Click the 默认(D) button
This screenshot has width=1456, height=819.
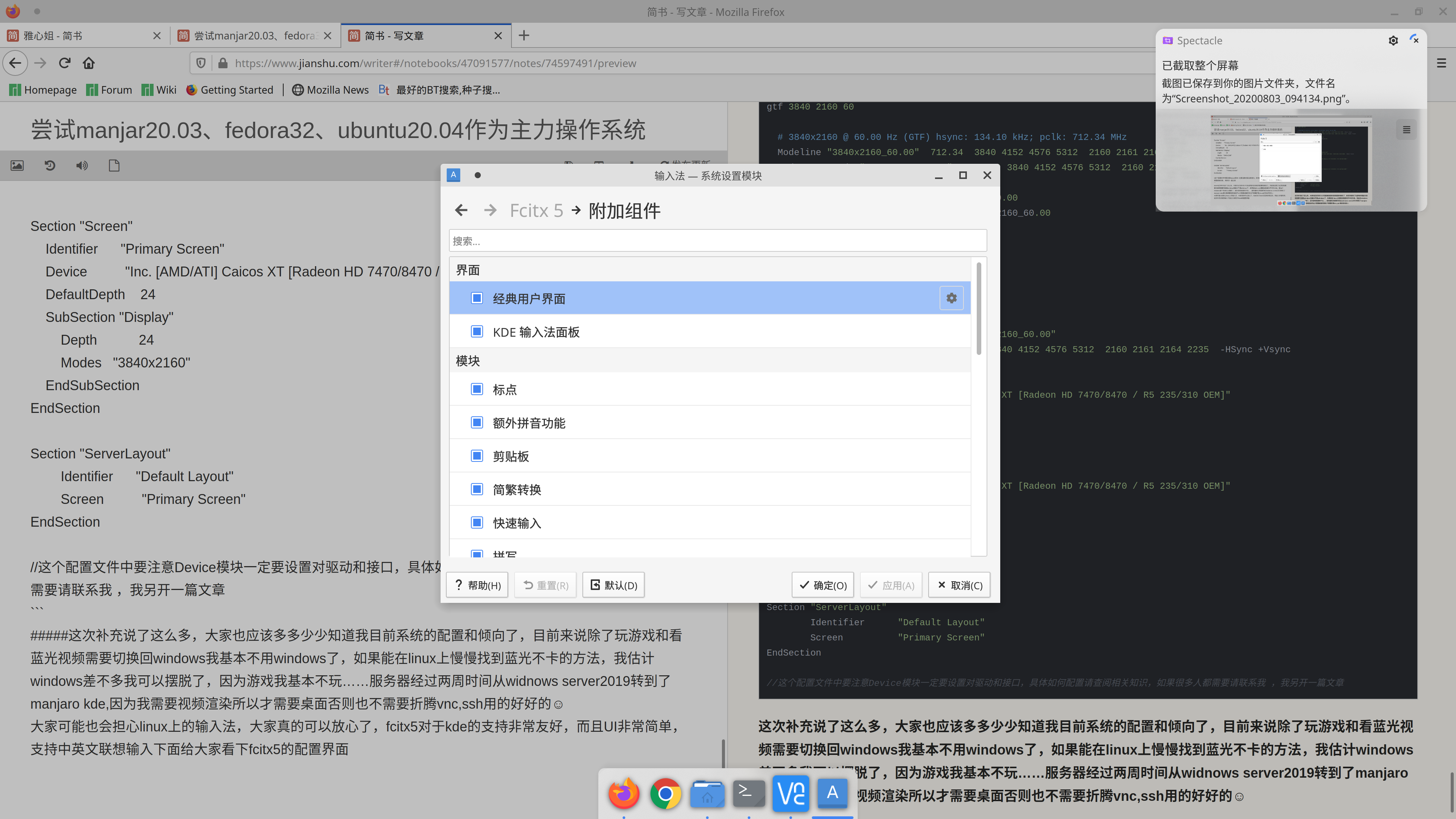(x=613, y=585)
